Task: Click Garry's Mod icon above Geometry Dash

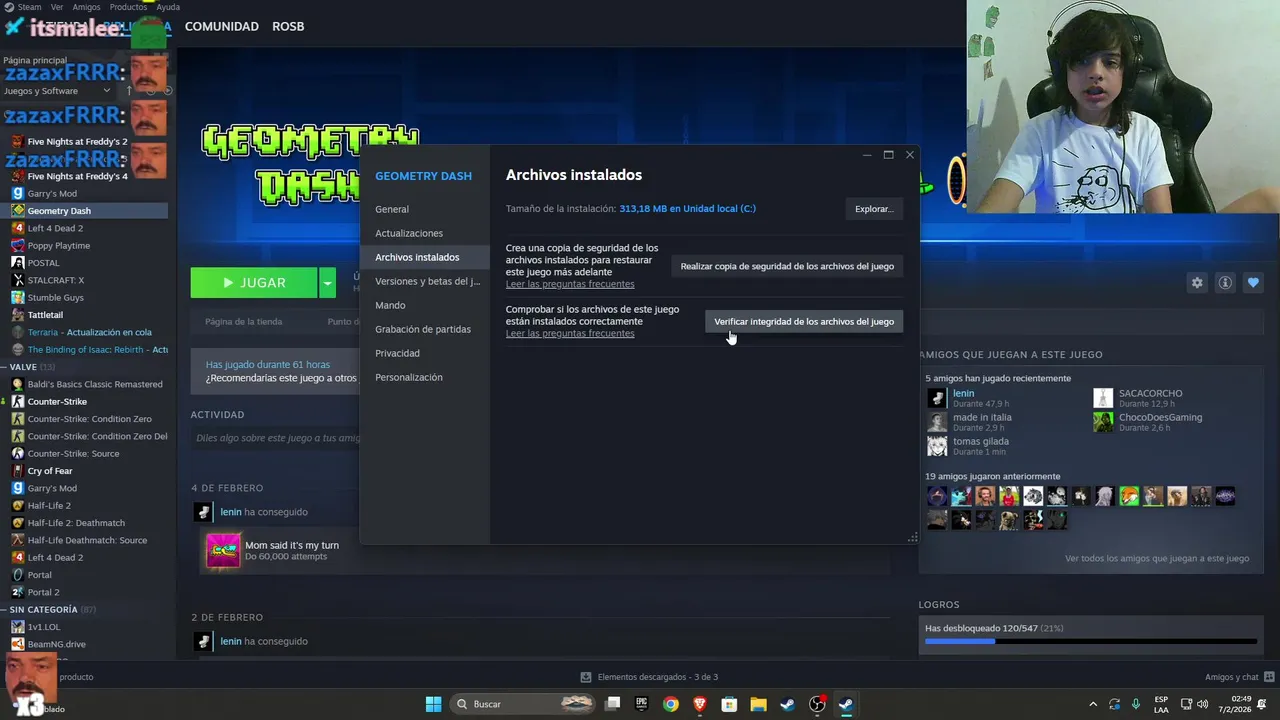Action: pos(18,193)
